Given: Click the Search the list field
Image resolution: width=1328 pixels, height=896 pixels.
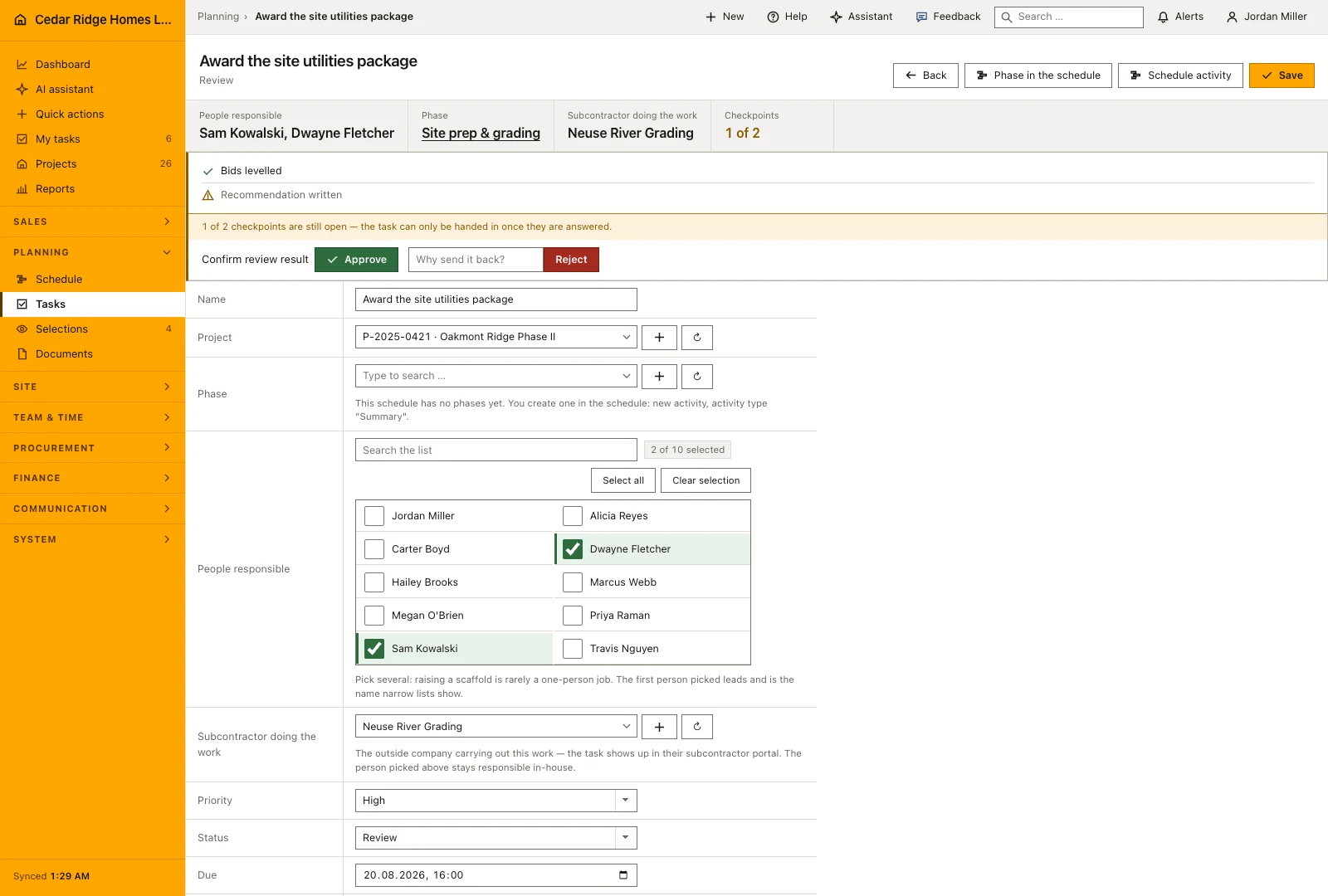Looking at the screenshot, I should pos(496,450).
